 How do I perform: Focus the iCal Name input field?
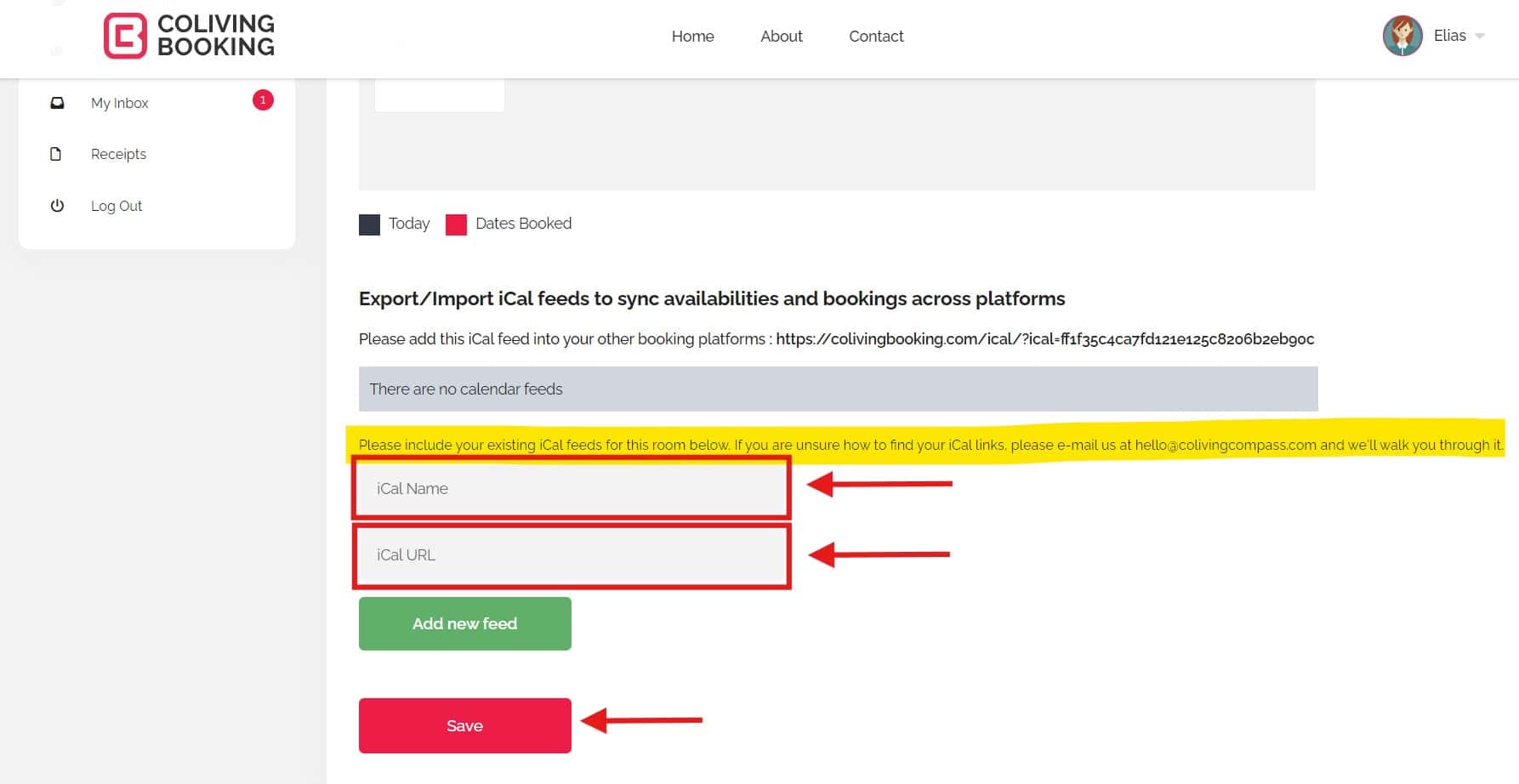571,488
